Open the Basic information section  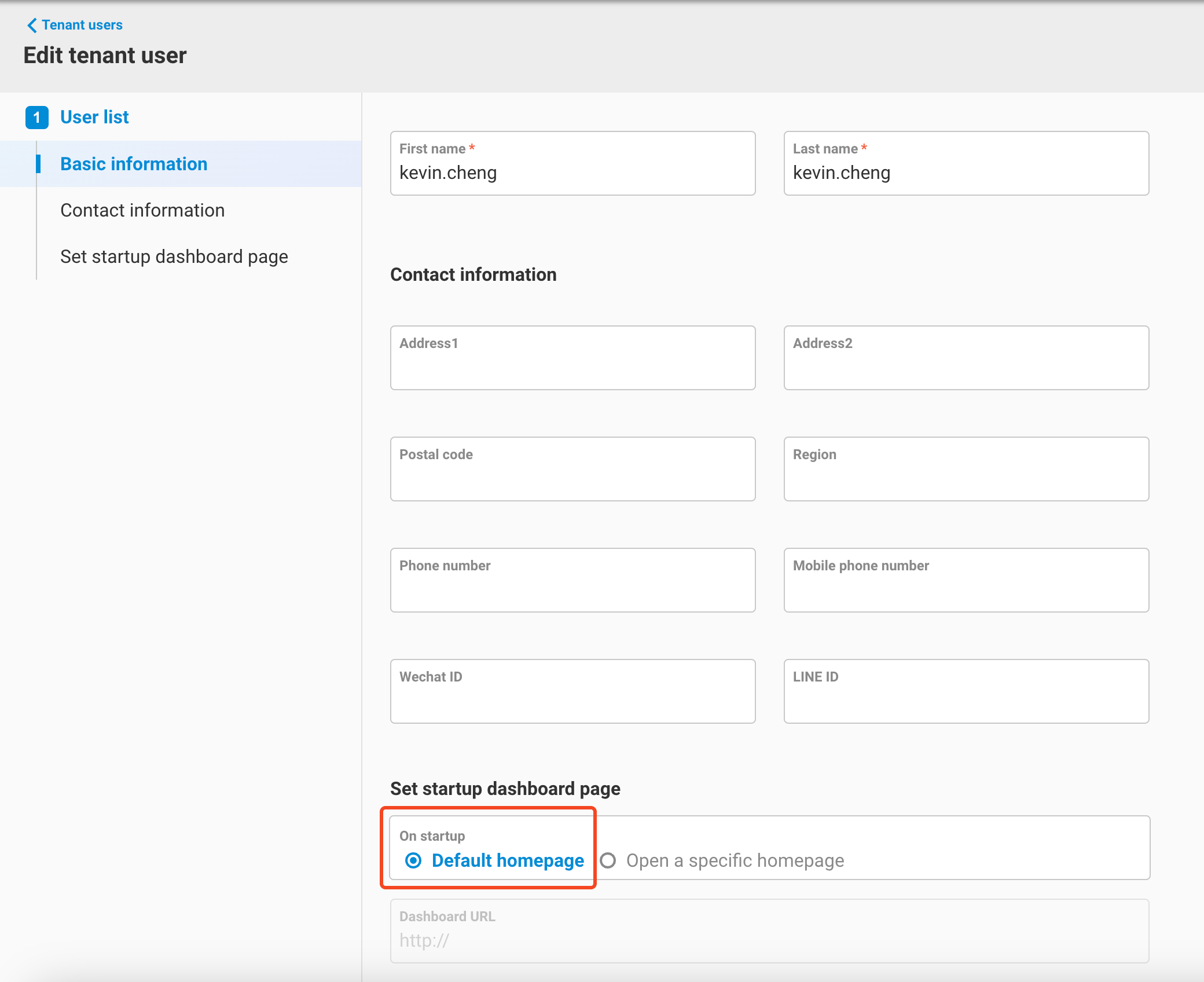[133, 164]
